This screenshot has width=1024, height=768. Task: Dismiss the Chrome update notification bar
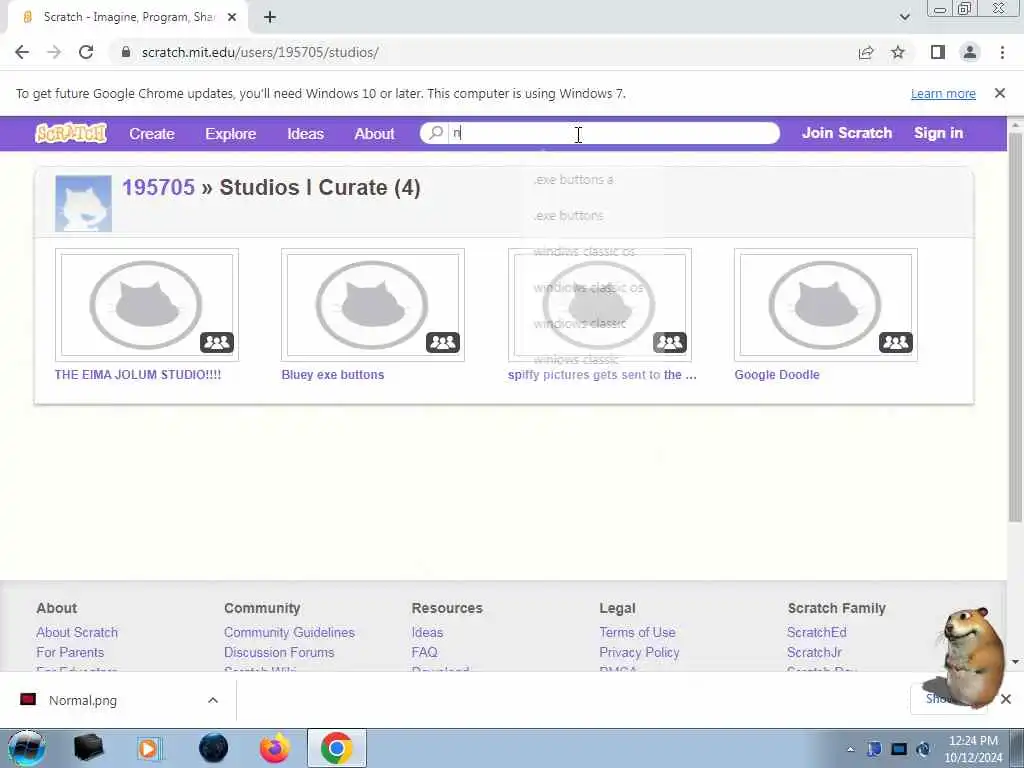coord(1000,93)
